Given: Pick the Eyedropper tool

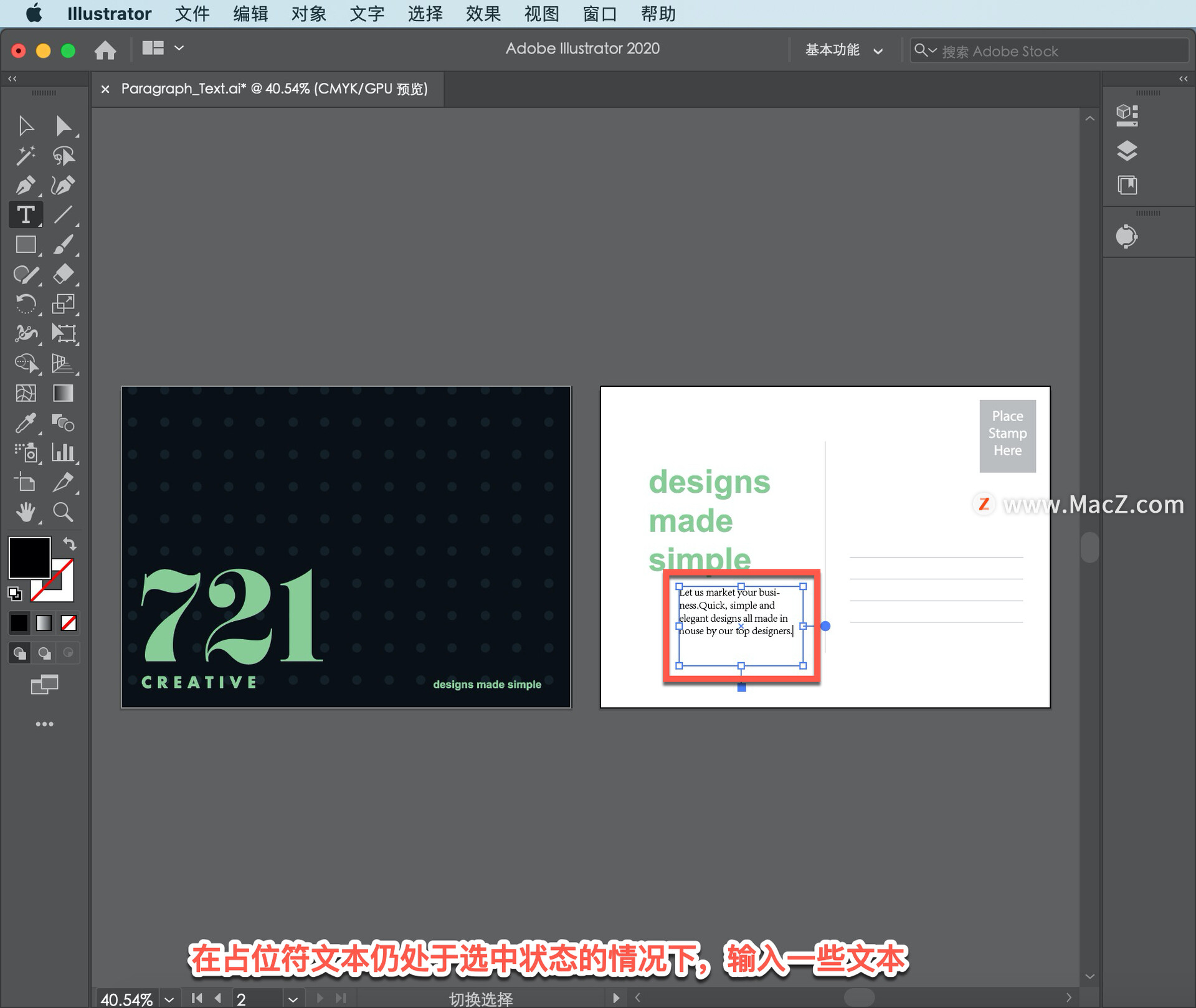Looking at the screenshot, I should pos(26,423).
